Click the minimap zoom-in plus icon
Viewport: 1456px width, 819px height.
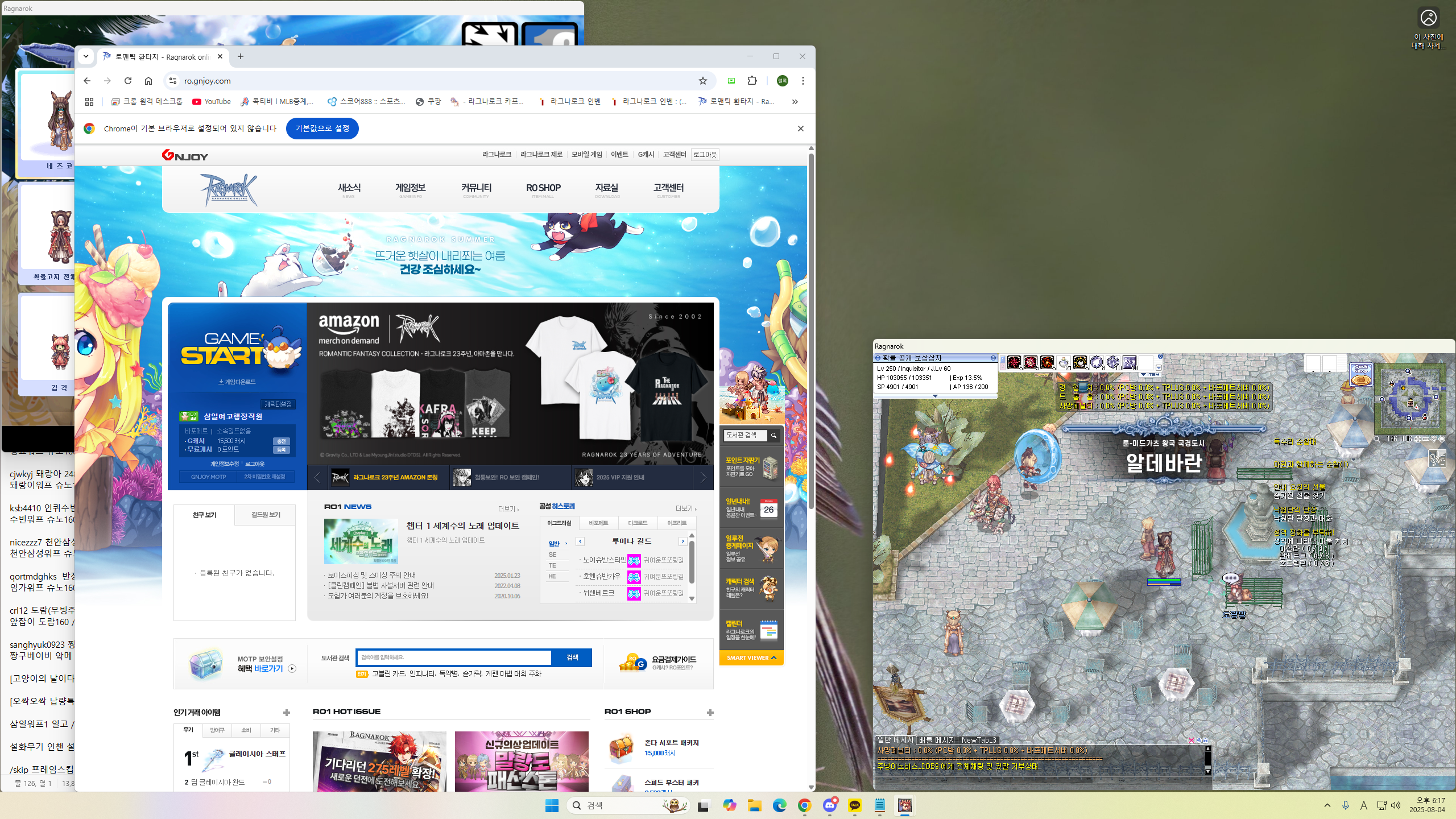(1418, 439)
